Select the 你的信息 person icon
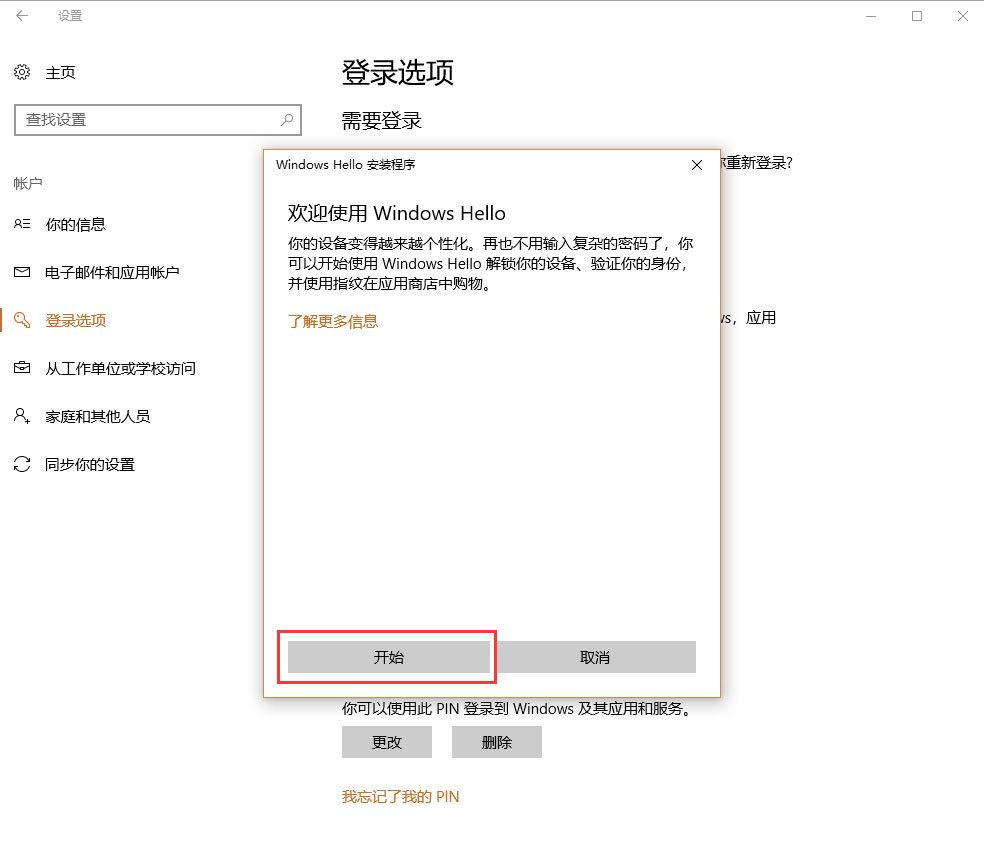 (x=22, y=224)
